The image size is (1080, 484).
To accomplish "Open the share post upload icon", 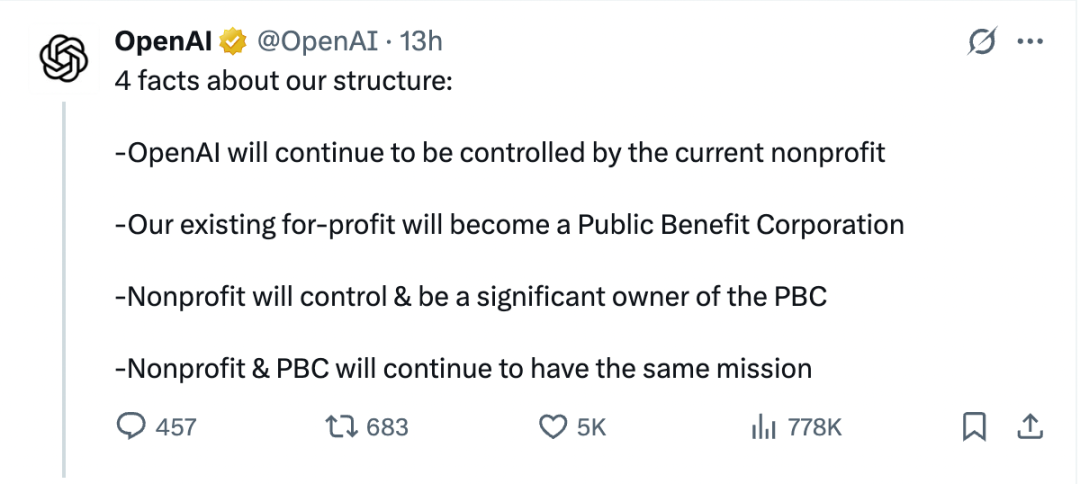I will coord(1030,427).
